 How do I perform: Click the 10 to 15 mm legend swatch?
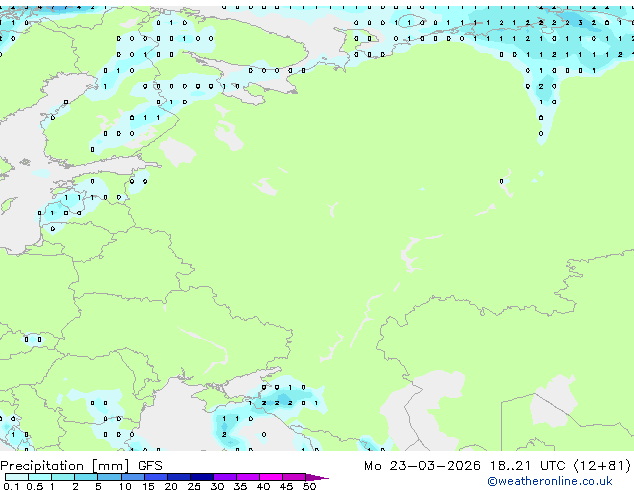click(x=132, y=477)
